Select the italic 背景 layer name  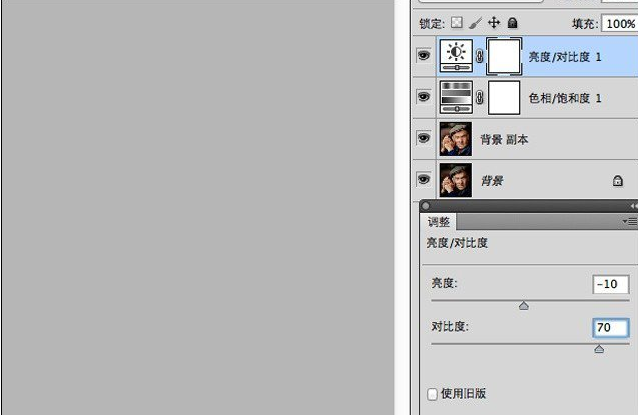[x=492, y=181]
